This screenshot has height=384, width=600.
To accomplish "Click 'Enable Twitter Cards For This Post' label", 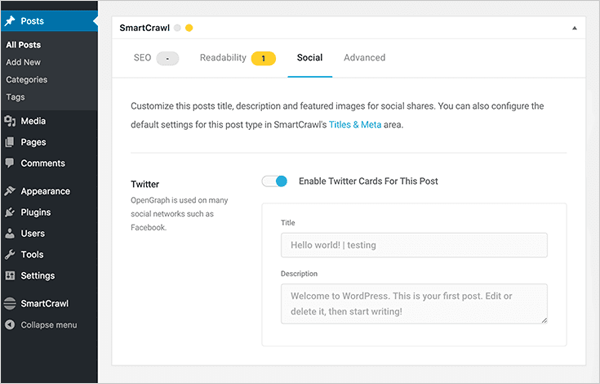I will pyautogui.click(x=368, y=181).
